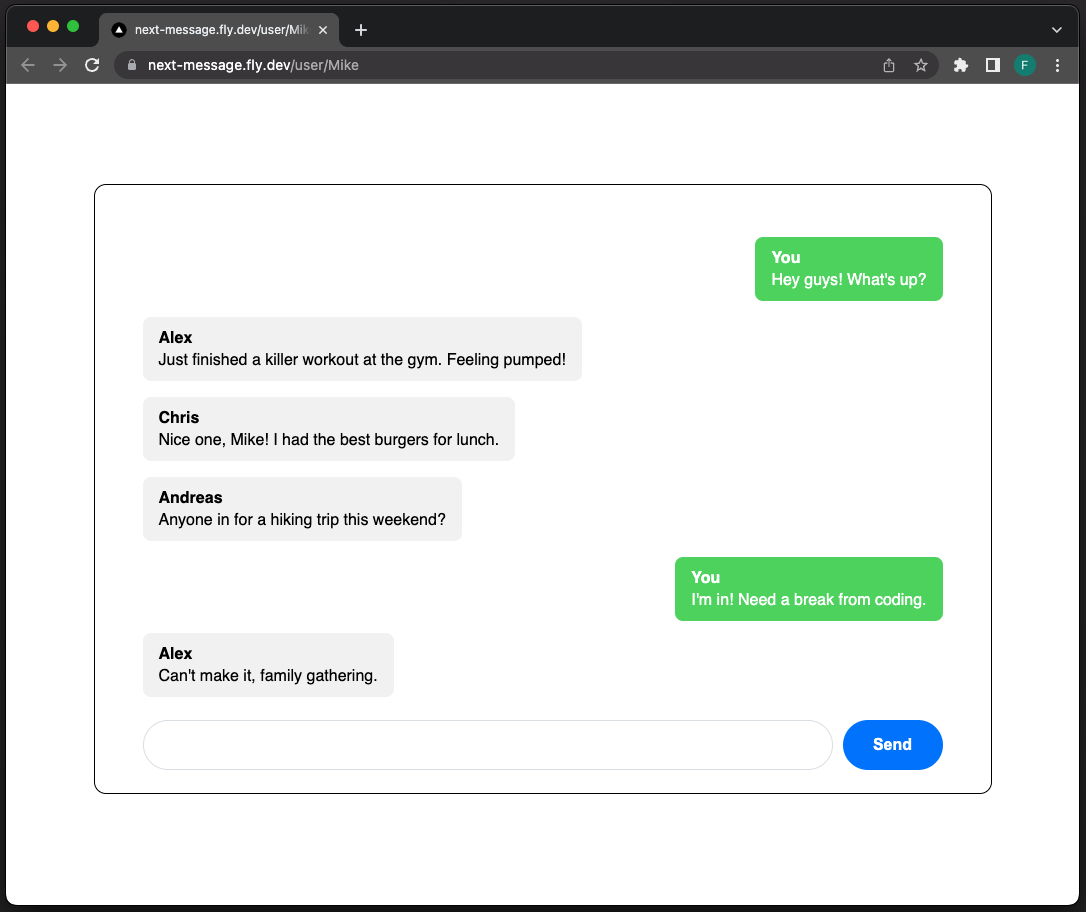Click the site favicon on the browser tab
1086x912 pixels.
tap(119, 29)
